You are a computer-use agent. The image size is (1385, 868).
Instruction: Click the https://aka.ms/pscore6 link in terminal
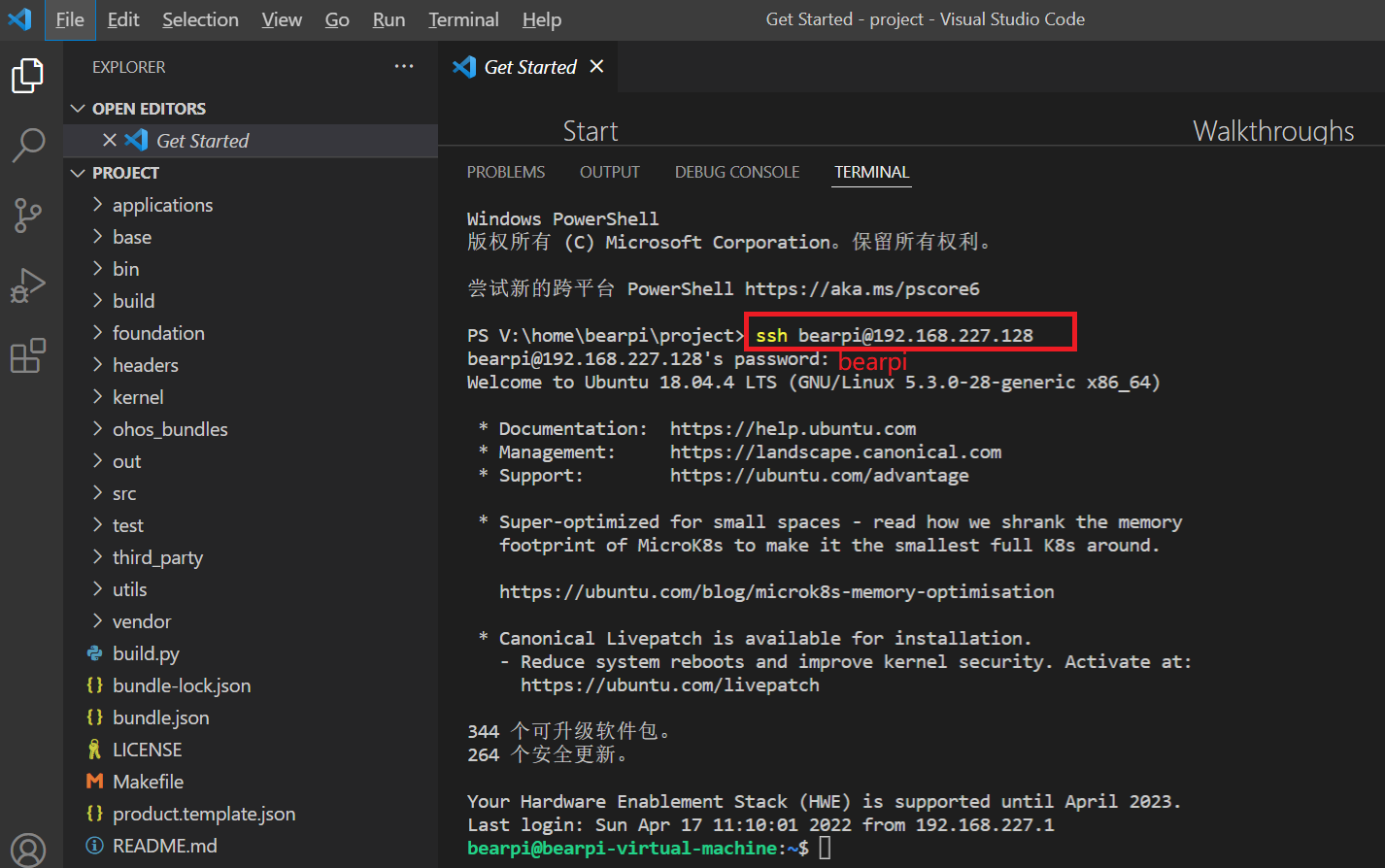pyautogui.click(x=862, y=288)
